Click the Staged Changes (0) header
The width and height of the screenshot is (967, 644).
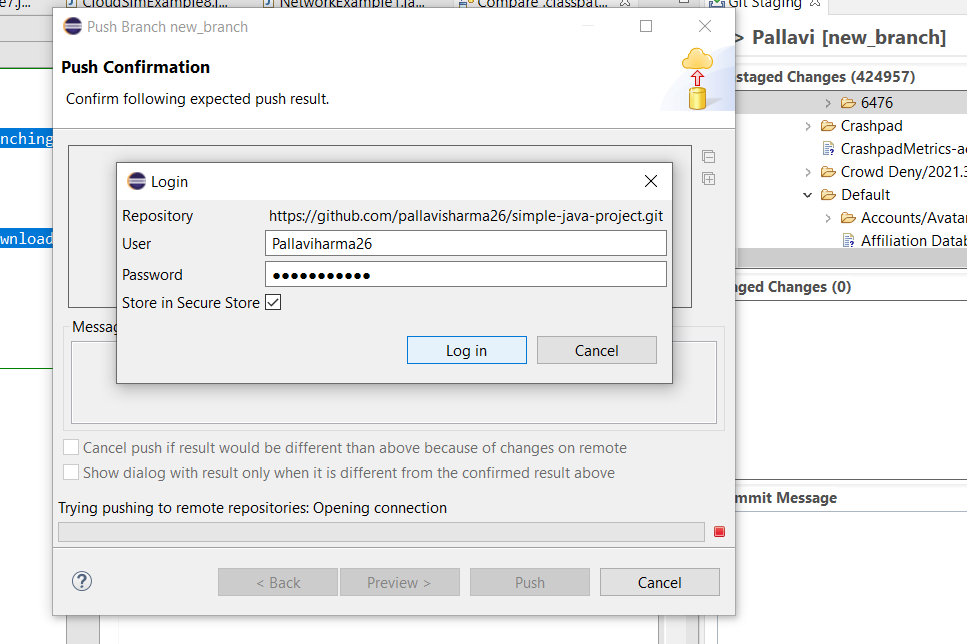tap(792, 287)
